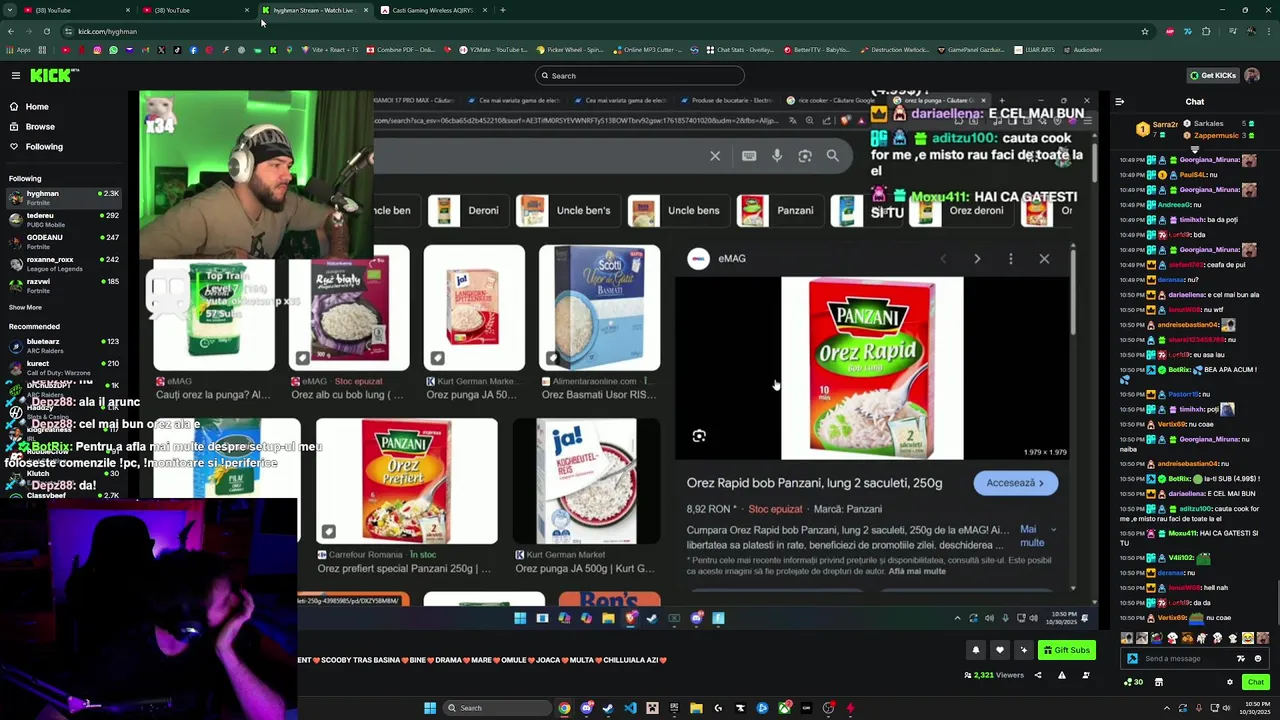Screen dimensions: 1280x720
Task: Open the emote picker in chat input
Action: pos(1257,658)
